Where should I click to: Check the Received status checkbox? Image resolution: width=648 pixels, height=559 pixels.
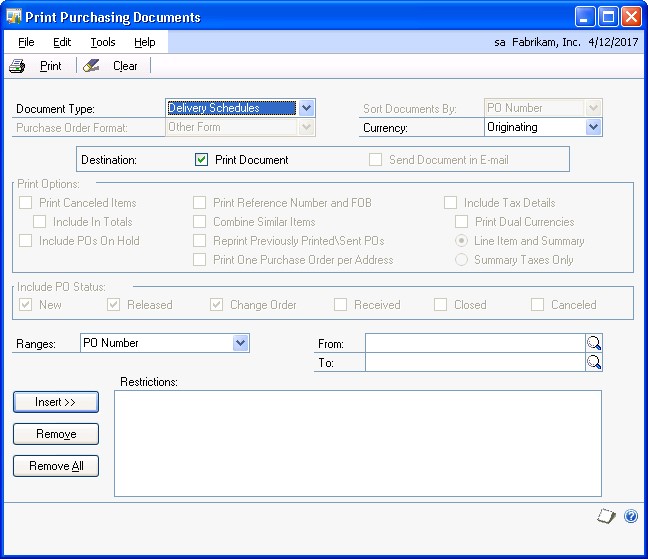[341, 304]
